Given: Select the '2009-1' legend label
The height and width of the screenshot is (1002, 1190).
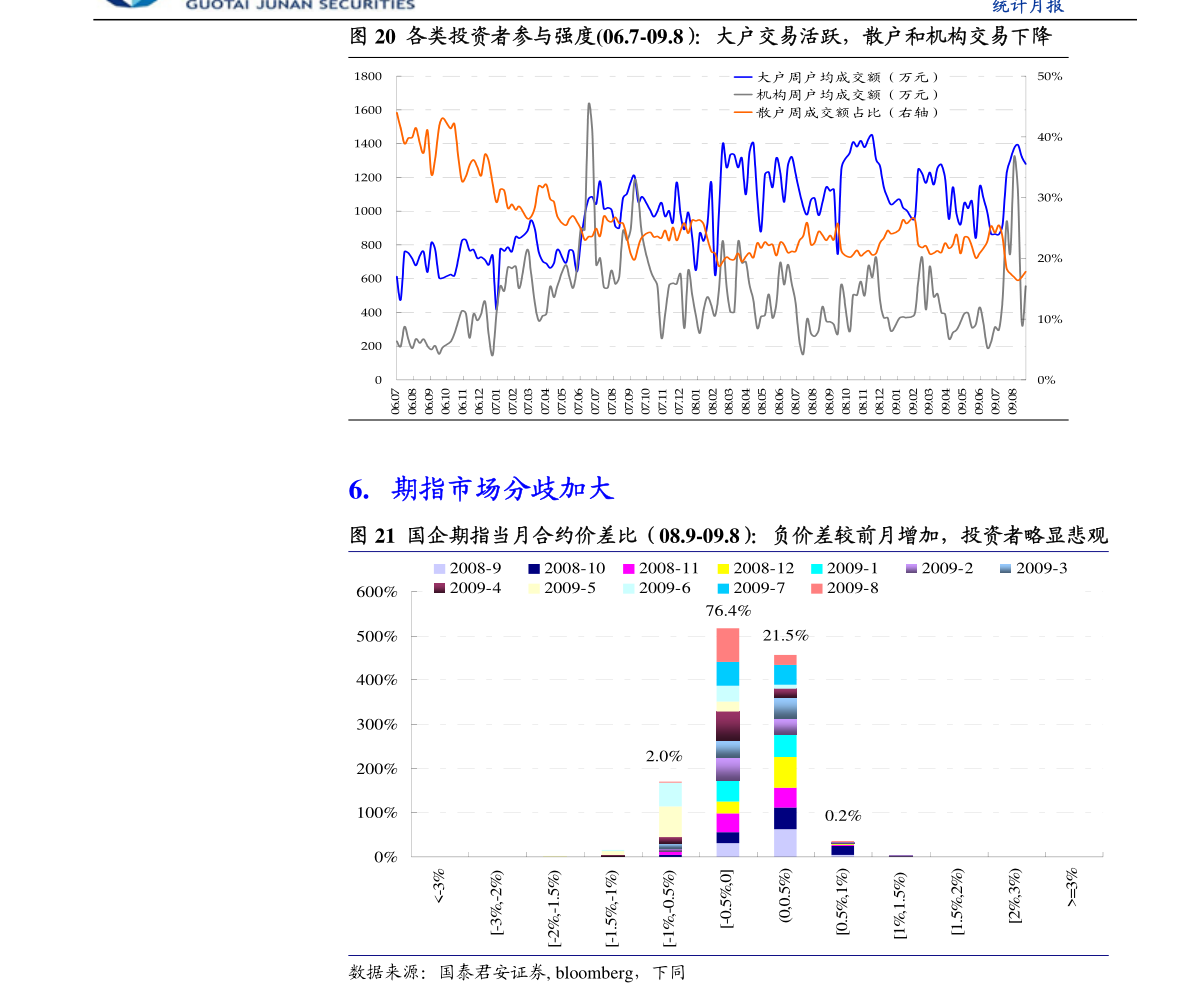Looking at the screenshot, I should [852, 568].
